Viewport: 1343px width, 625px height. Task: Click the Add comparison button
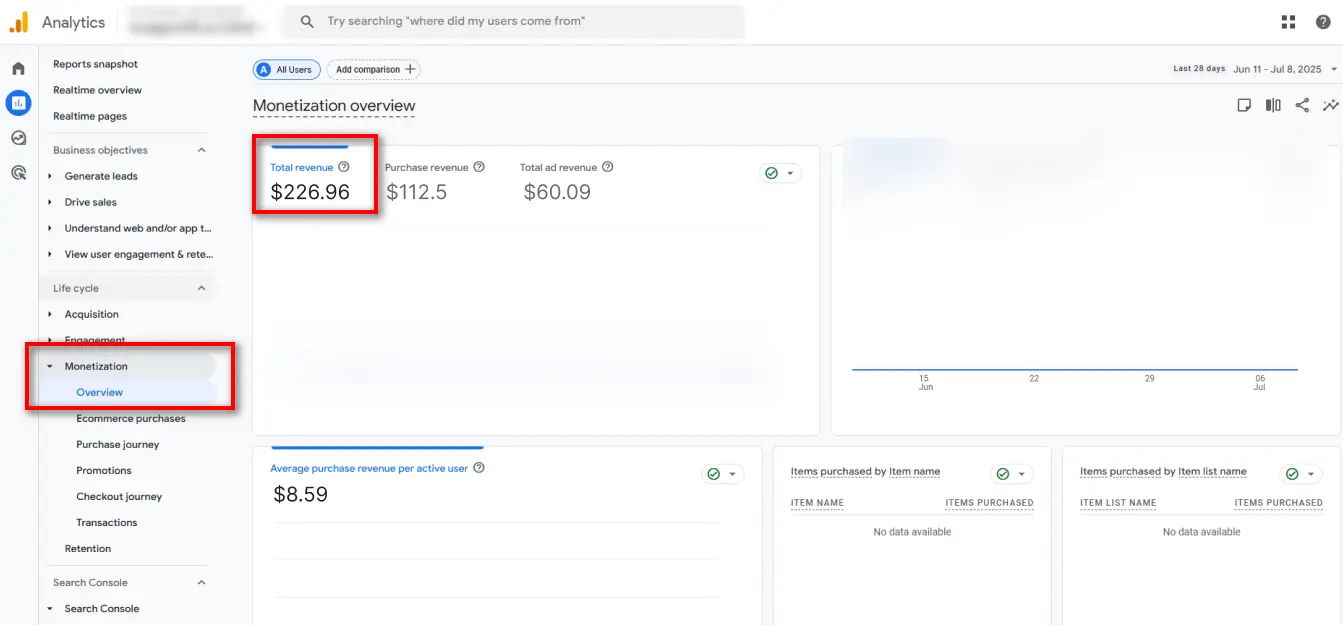point(374,69)
